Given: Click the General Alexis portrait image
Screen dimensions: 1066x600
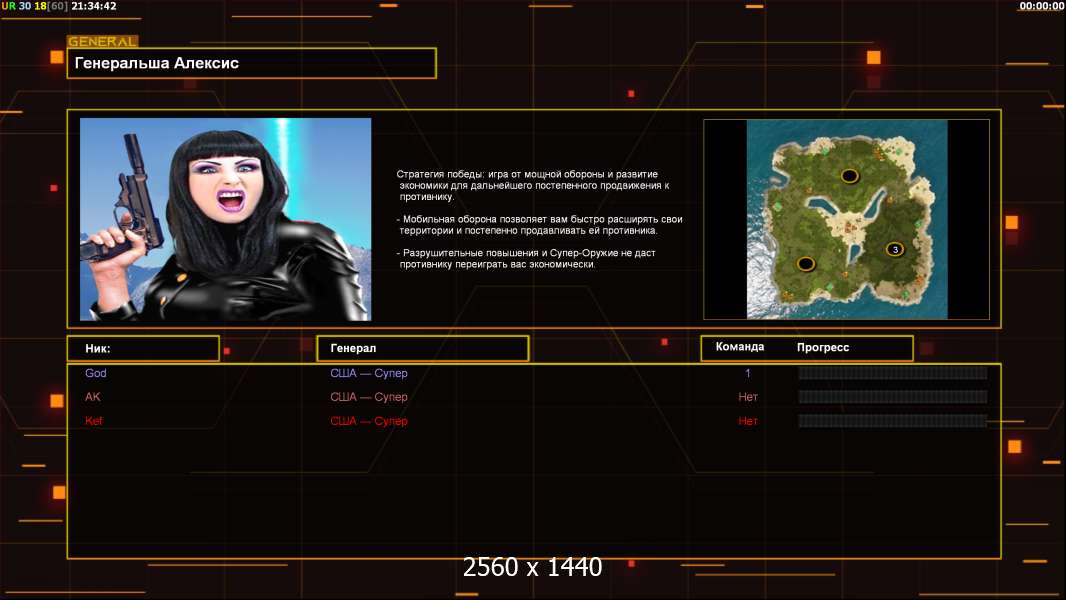Looking at the screenshot, I should click(x=225, y=219).
